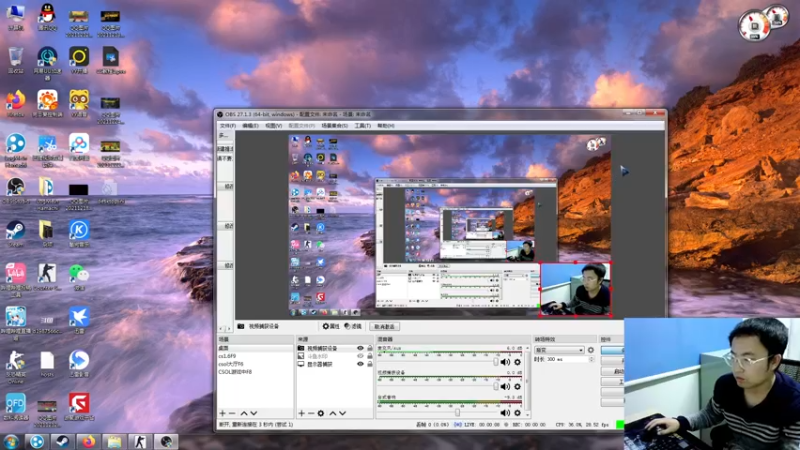This screenshot has width=800, height=450.
Task: Click Steam icon in taskbar
Action: (x=62, y=441)
